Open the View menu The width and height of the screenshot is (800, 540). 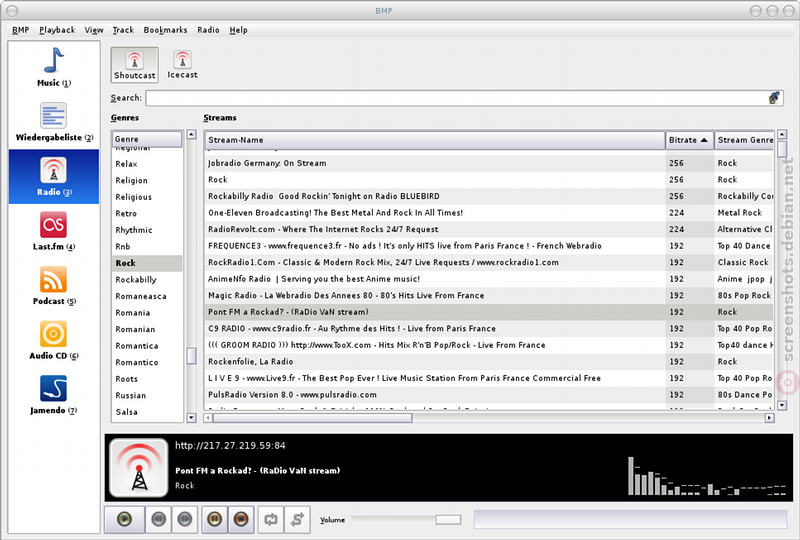coord(94,30)
